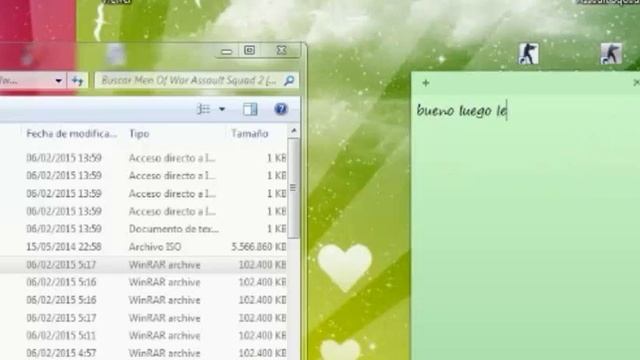Open the view options dropdown arrow
The height and width of the screenshot is (360, 640).
222,109
